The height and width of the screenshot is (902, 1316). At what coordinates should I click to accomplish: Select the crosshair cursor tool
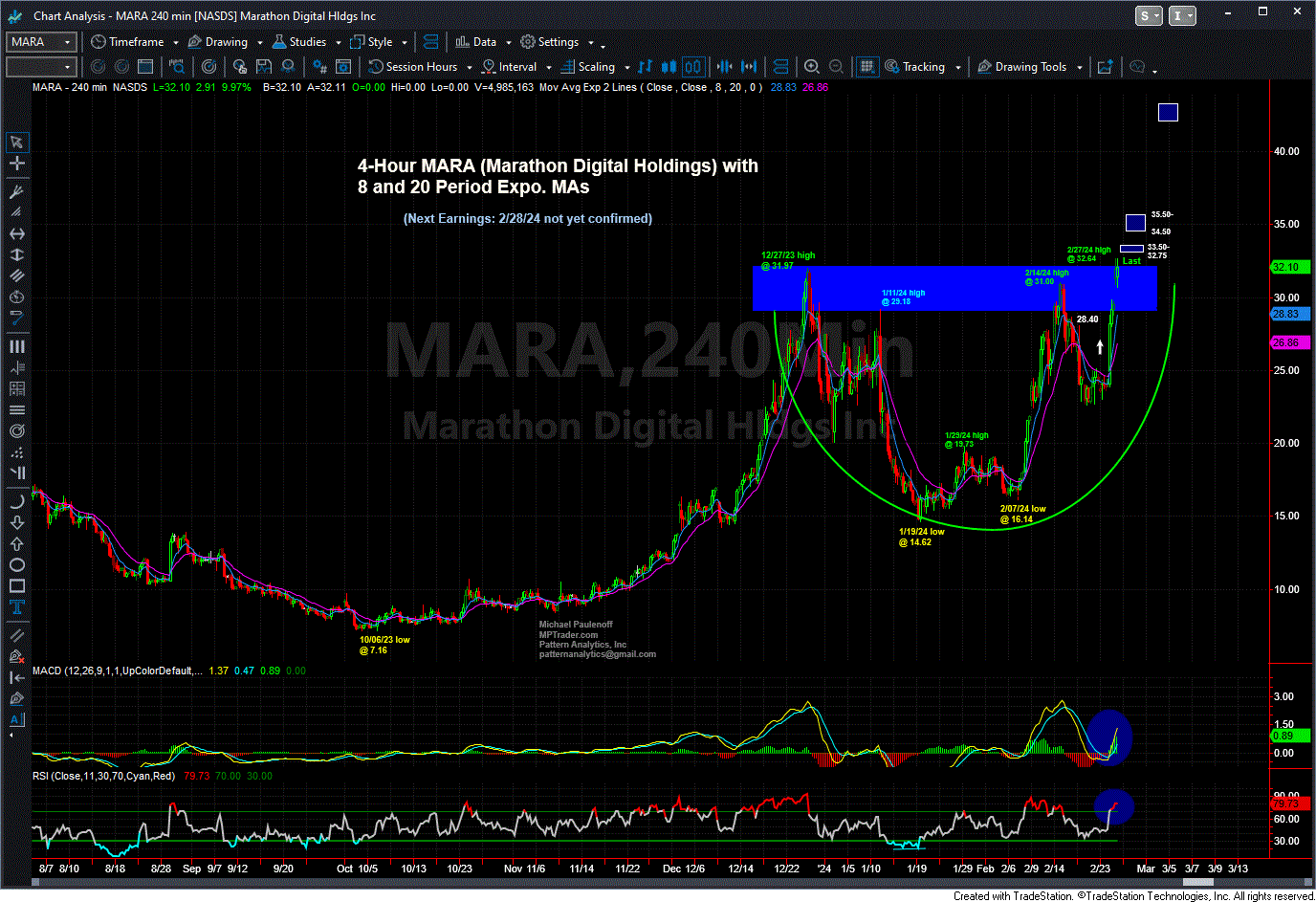[x=16, y=164]
